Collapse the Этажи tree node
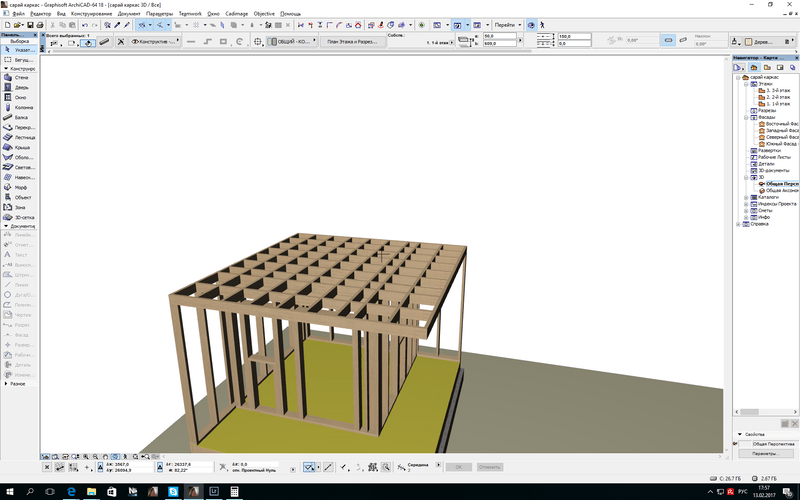The width and height of the screenshot is (800, 500). coord(744,84)
